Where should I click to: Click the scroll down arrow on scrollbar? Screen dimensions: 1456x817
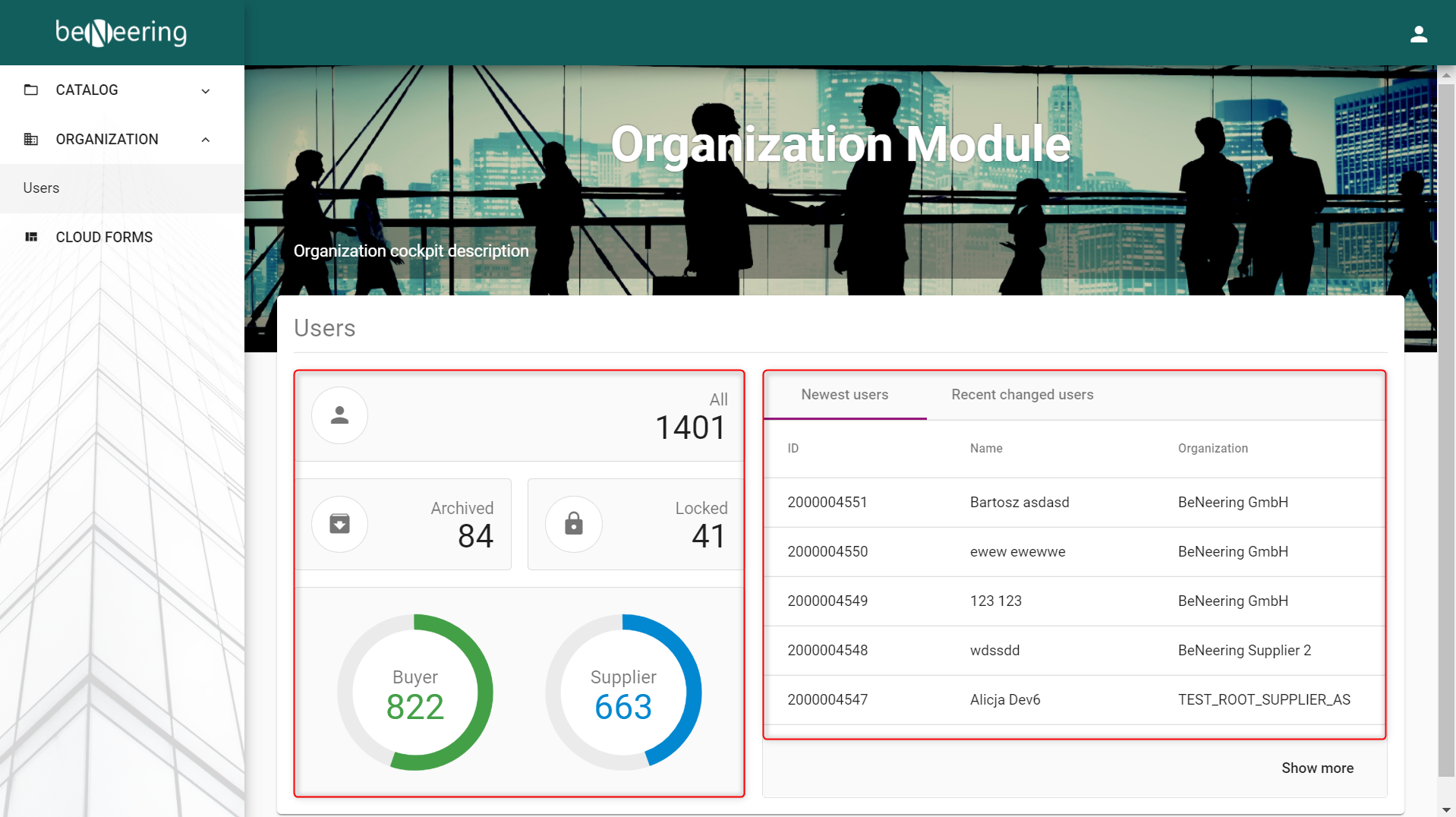point(1446,809)
